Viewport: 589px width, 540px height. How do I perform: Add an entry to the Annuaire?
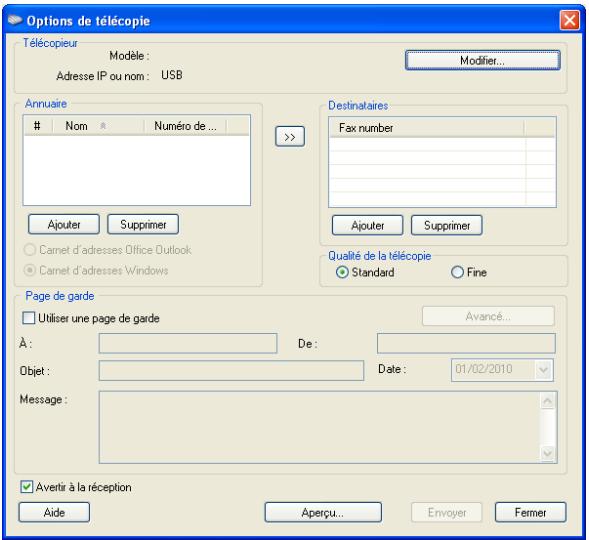64,225
